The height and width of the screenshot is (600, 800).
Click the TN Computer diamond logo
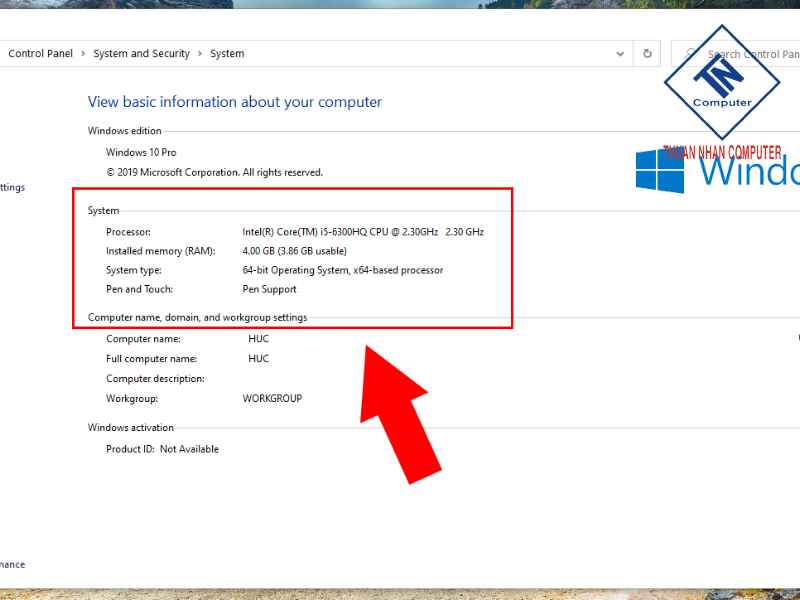pyautogui.click(x=722, y=82)
